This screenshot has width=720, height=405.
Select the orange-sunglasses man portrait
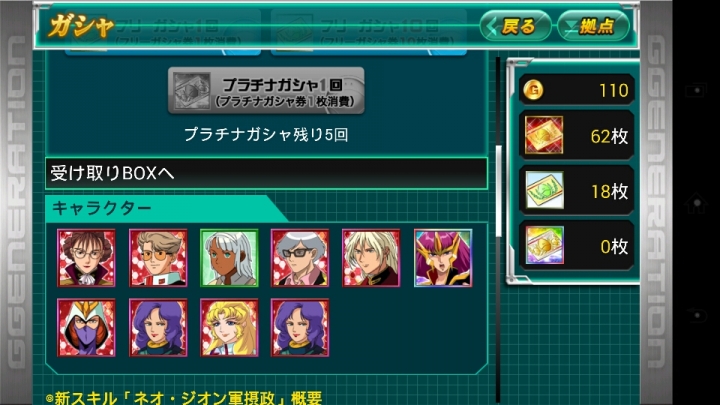tap(158, 258)
